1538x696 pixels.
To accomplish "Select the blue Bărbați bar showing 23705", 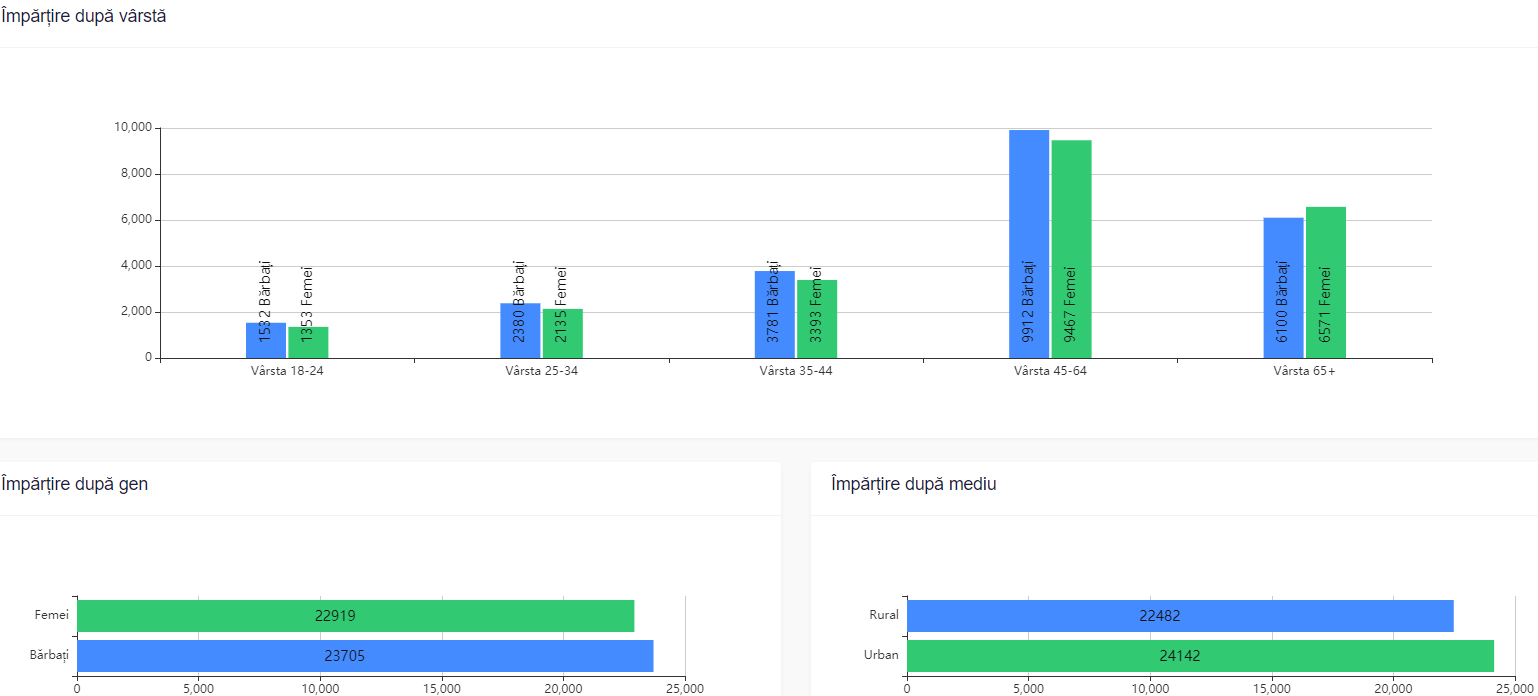I will (x=365, y=656).
